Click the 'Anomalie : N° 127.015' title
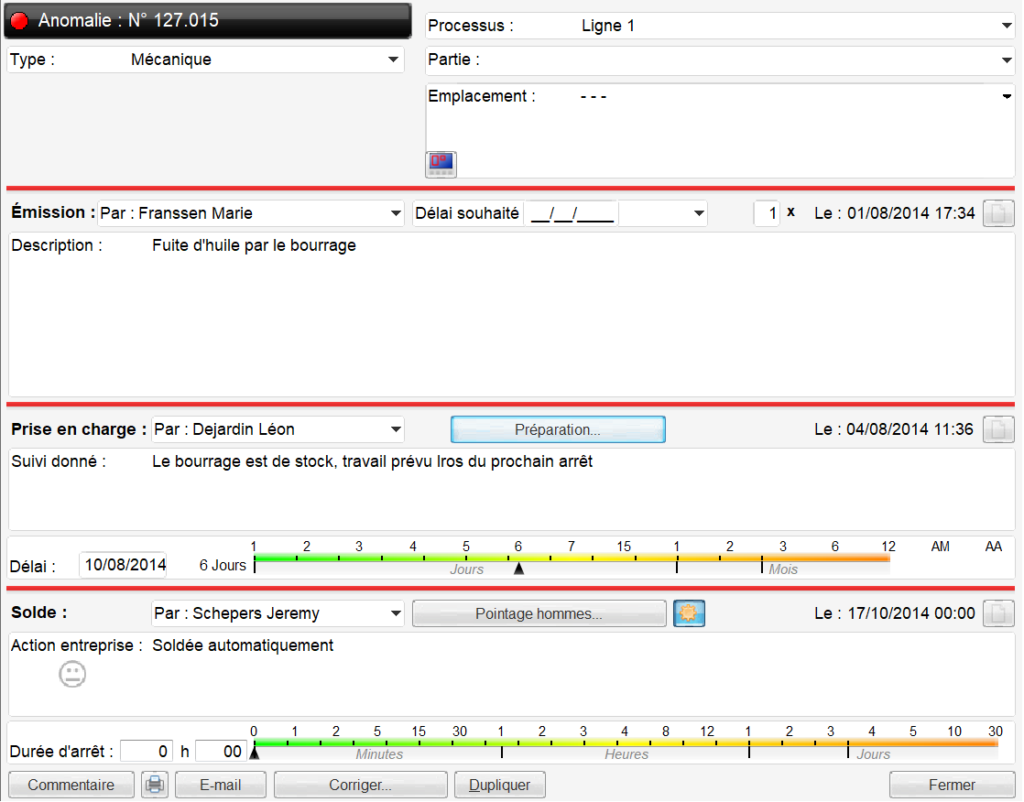 point(128,20)
